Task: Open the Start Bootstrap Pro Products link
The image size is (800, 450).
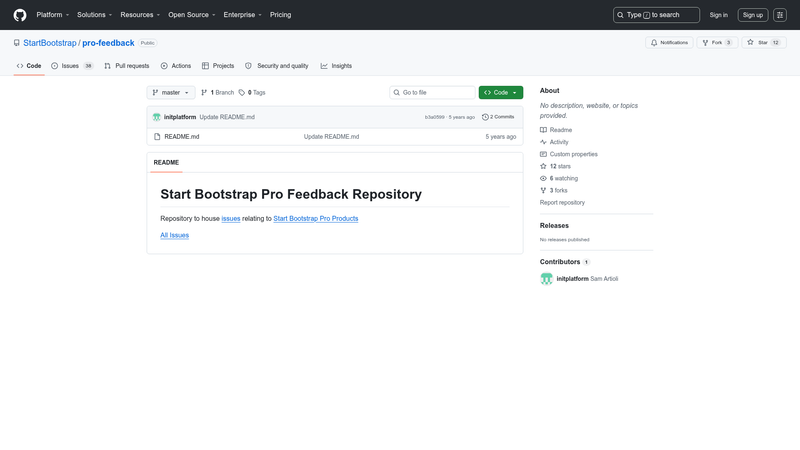Action: (x=316, y=218)
